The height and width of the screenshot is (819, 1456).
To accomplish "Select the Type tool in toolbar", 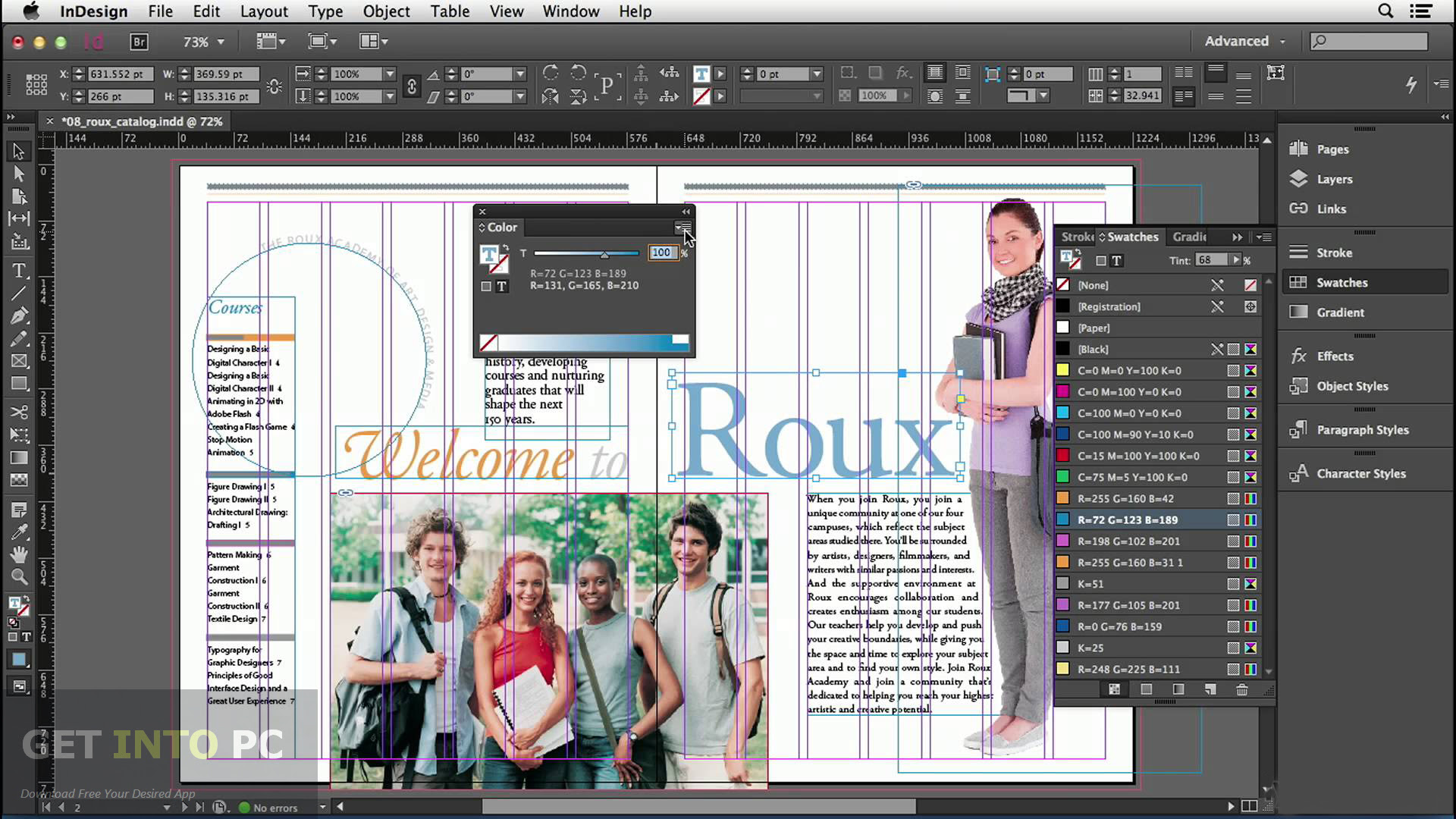I will click(x=18, y=270).
